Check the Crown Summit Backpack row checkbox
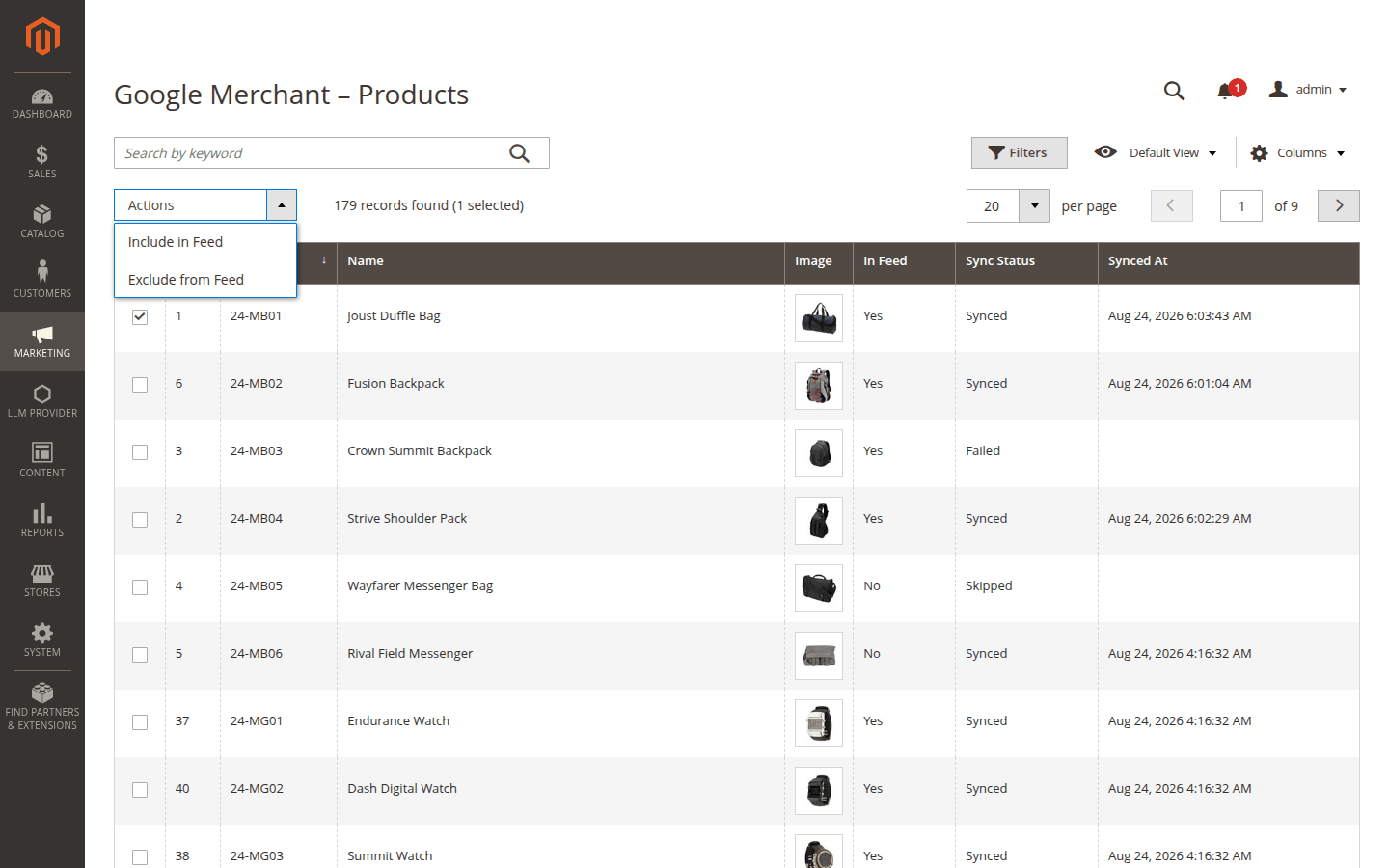 click(140, 451)
